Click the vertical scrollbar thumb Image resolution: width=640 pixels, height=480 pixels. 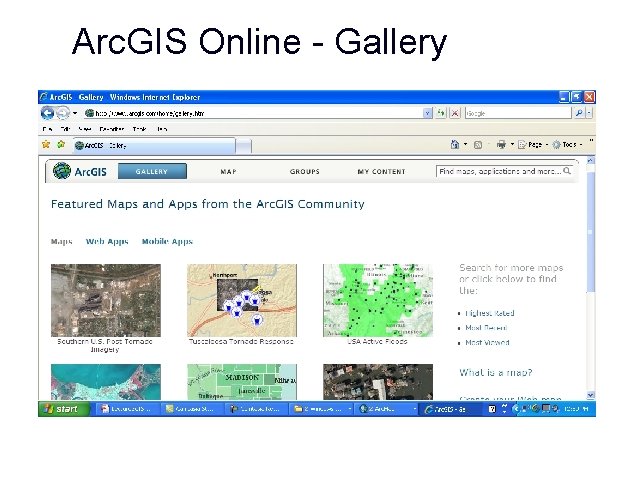click(x=591, y=231)
